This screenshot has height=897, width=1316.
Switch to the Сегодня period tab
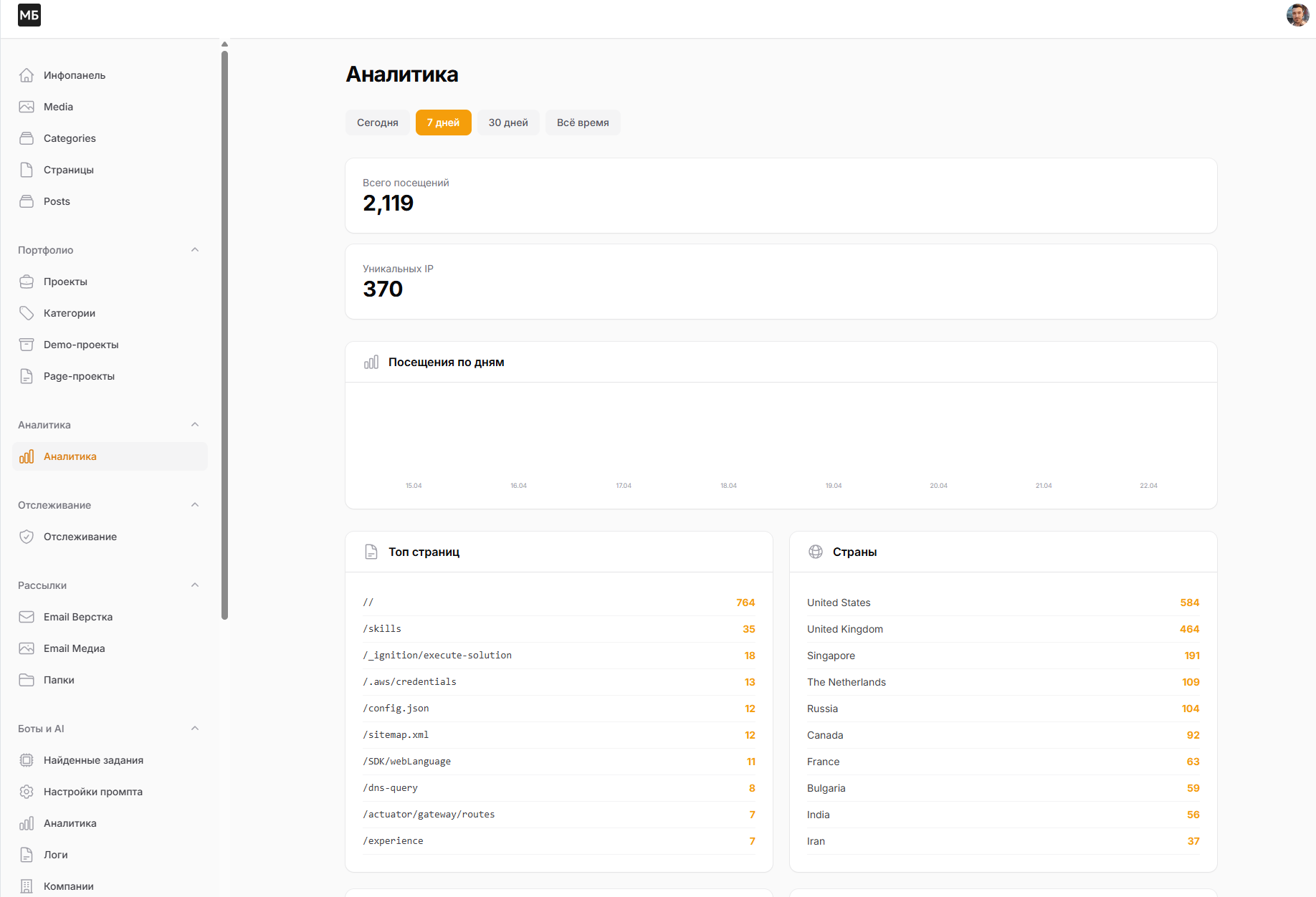click(x=378, y=123)
